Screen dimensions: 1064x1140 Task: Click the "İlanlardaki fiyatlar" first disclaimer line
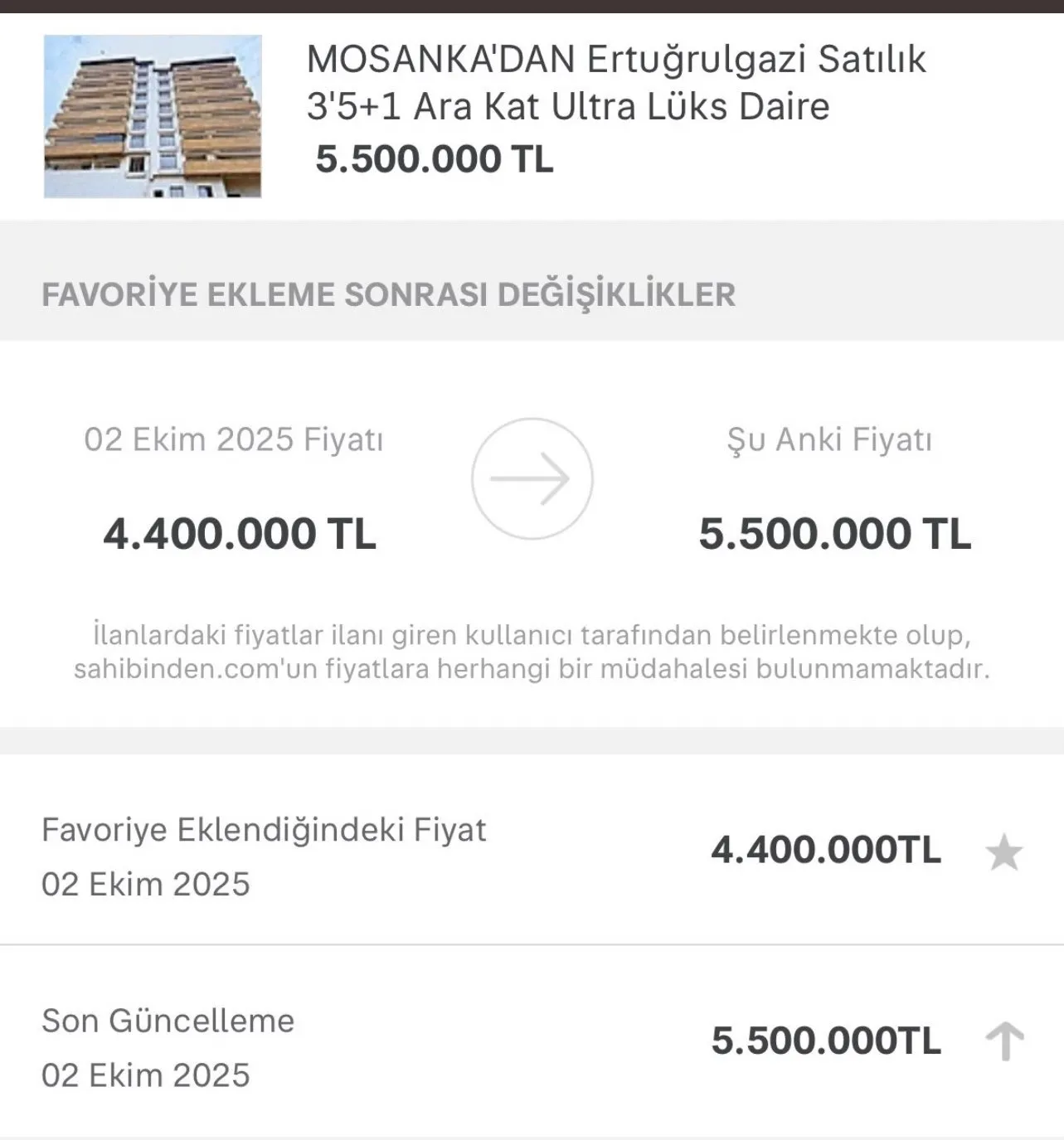pos(532,635)
